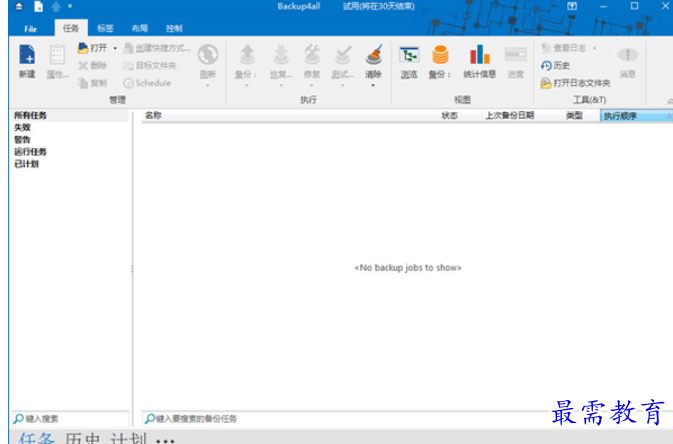Click the quick access upload arrow icon
The height and width of the screenshot is (444, 673).
(56, 6)
